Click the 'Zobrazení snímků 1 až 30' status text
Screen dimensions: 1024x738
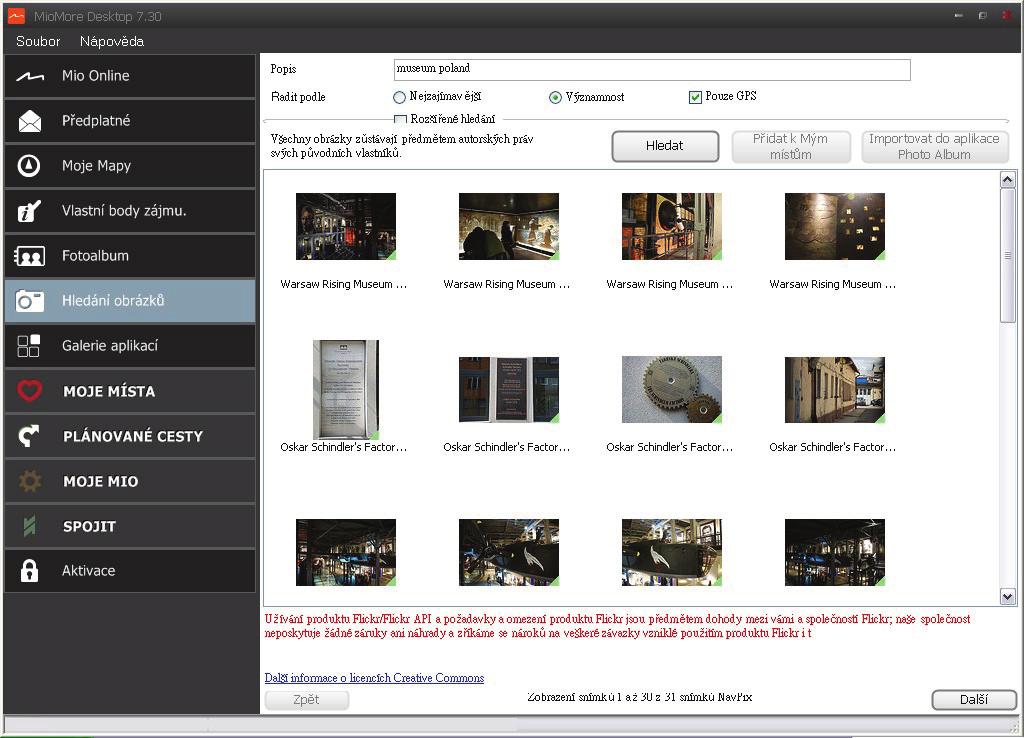click(640, 698)
